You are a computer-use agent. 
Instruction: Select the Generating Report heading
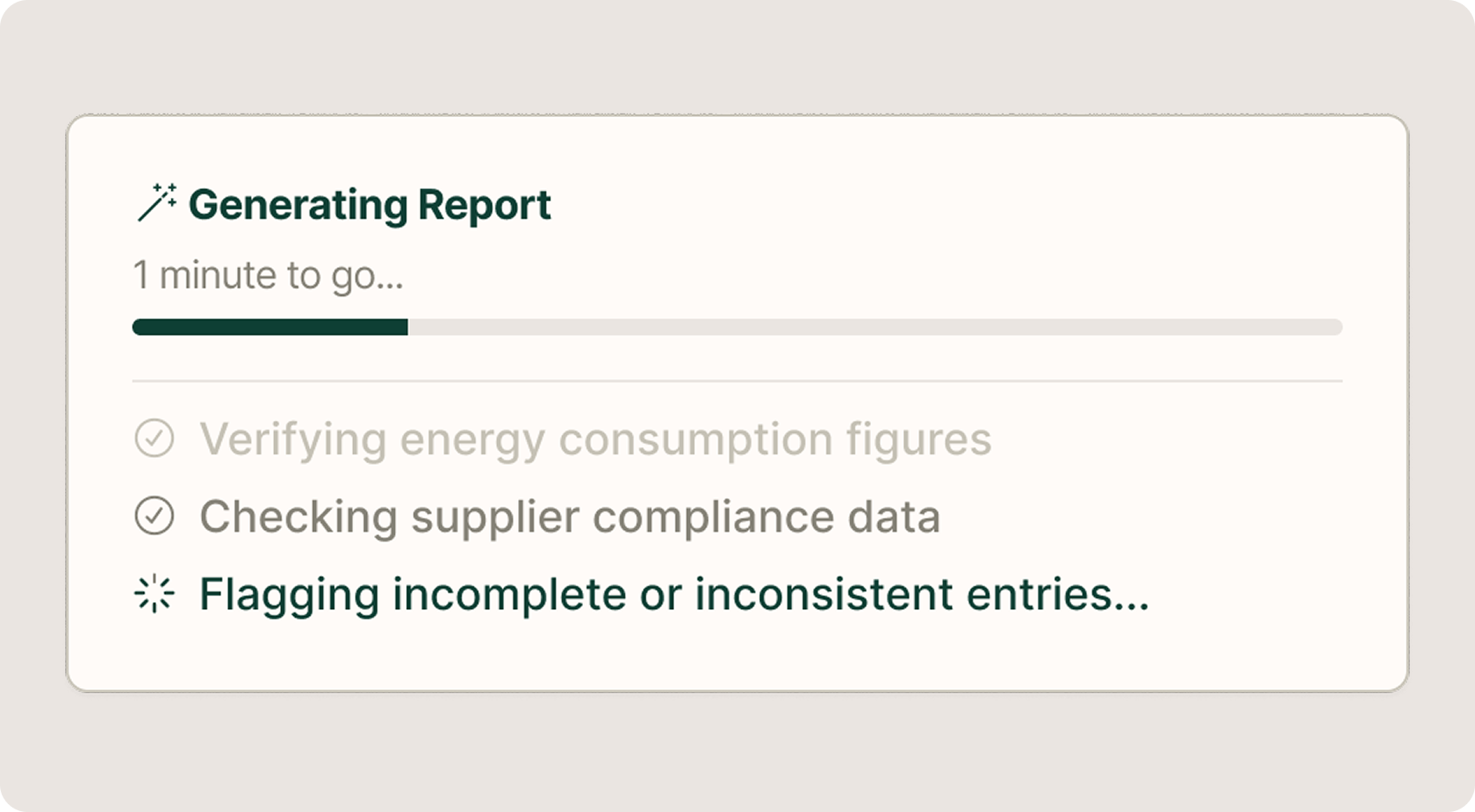369,205
